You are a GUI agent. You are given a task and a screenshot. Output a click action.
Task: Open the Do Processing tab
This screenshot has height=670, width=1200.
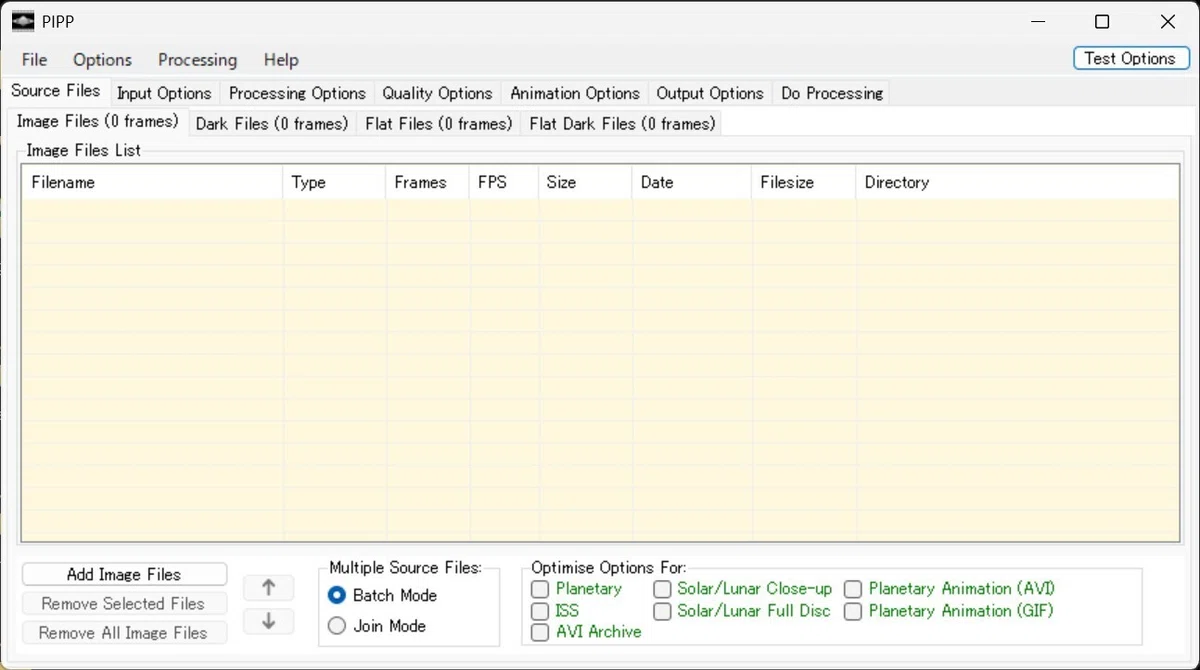[x=832, y=93]
